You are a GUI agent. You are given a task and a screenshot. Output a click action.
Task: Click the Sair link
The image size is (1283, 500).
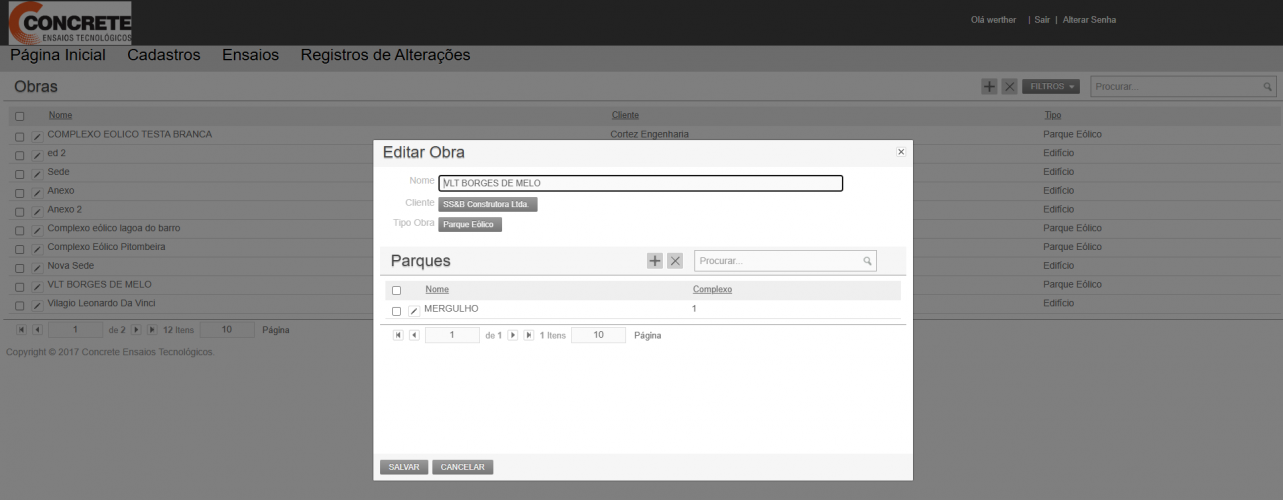click(x=1042, y=20)
